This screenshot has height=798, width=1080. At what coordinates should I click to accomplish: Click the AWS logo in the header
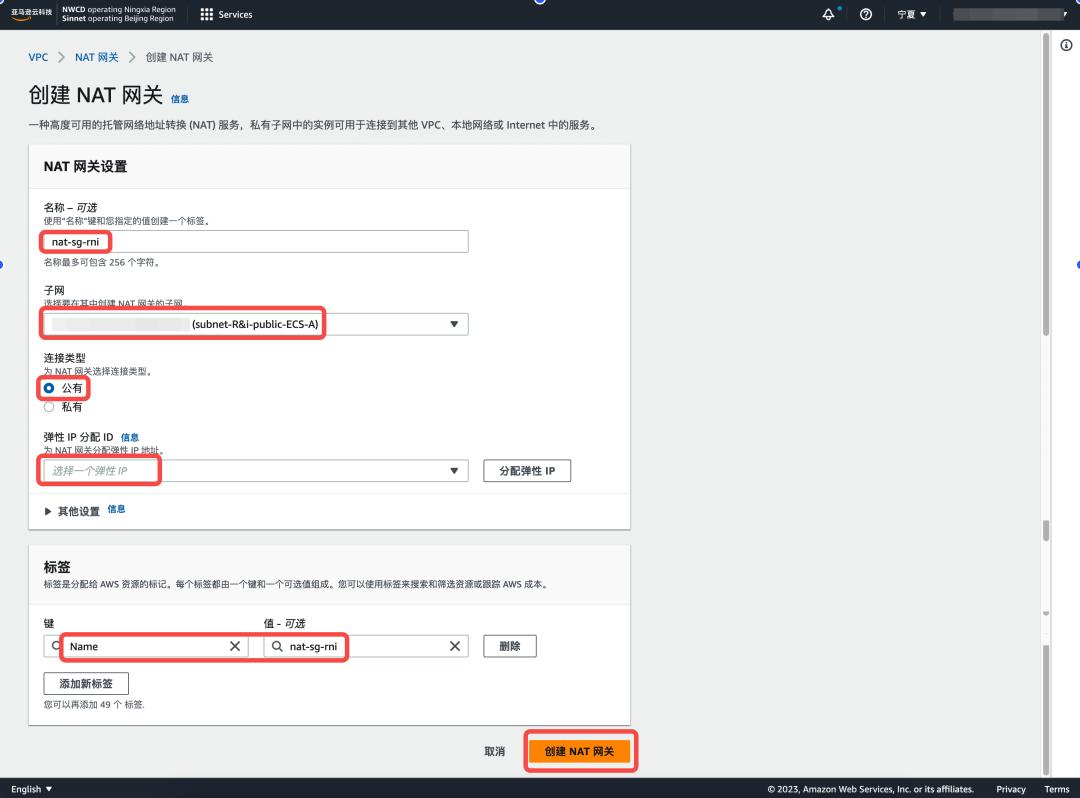pyautogui.click(x=31, y=14)
